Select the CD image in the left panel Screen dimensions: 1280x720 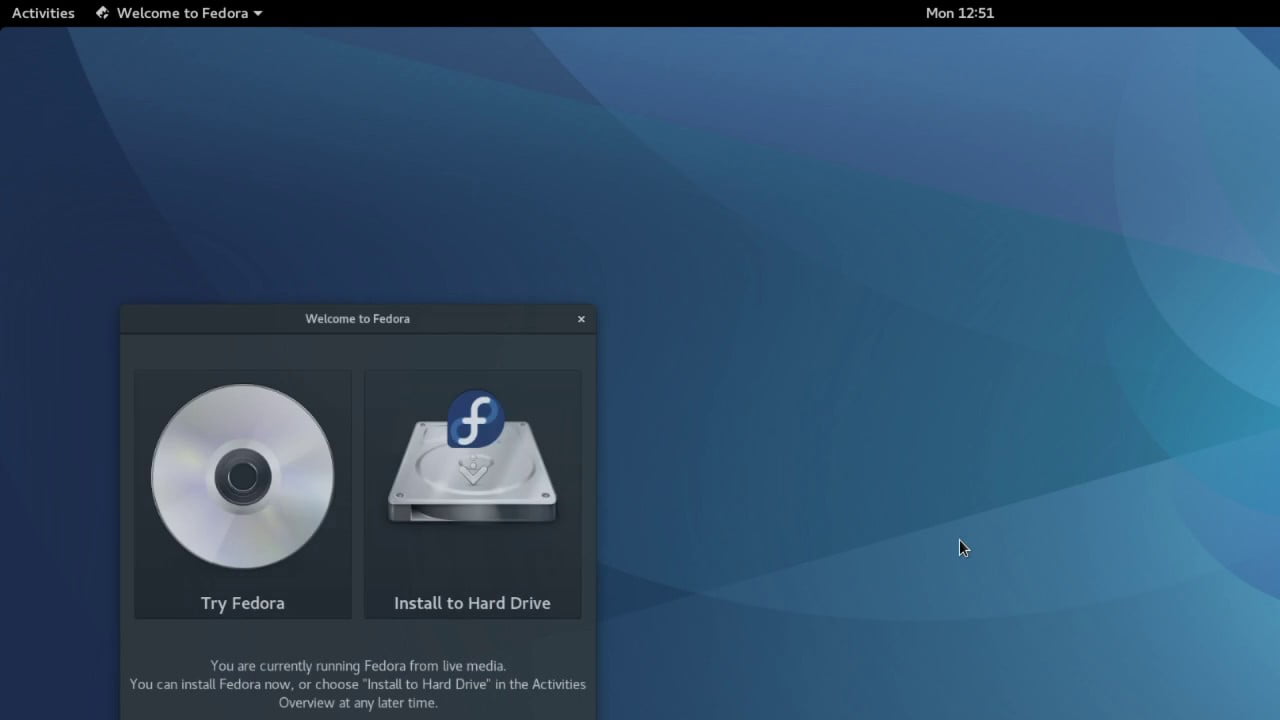pos(242,477)
